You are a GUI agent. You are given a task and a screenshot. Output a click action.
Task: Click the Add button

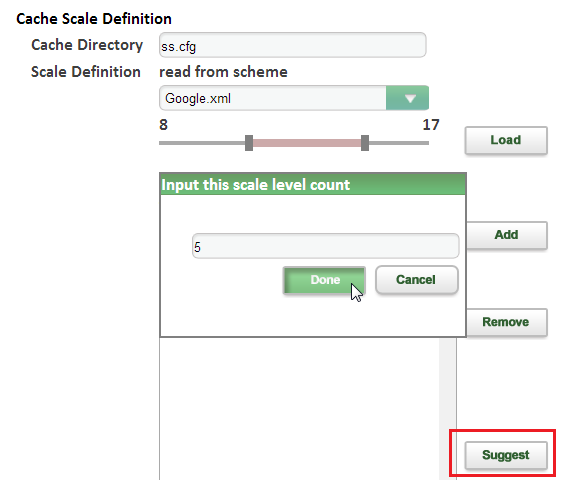[x=507, y=235]
